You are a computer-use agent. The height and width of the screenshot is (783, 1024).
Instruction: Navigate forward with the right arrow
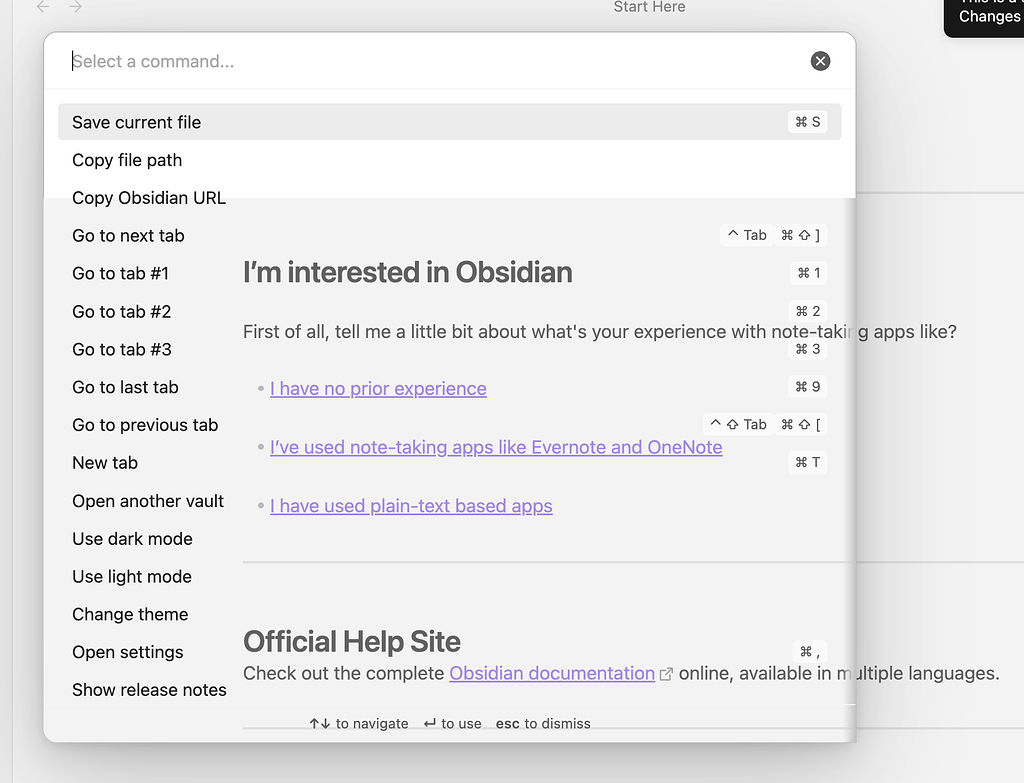[x=76, y=7]
